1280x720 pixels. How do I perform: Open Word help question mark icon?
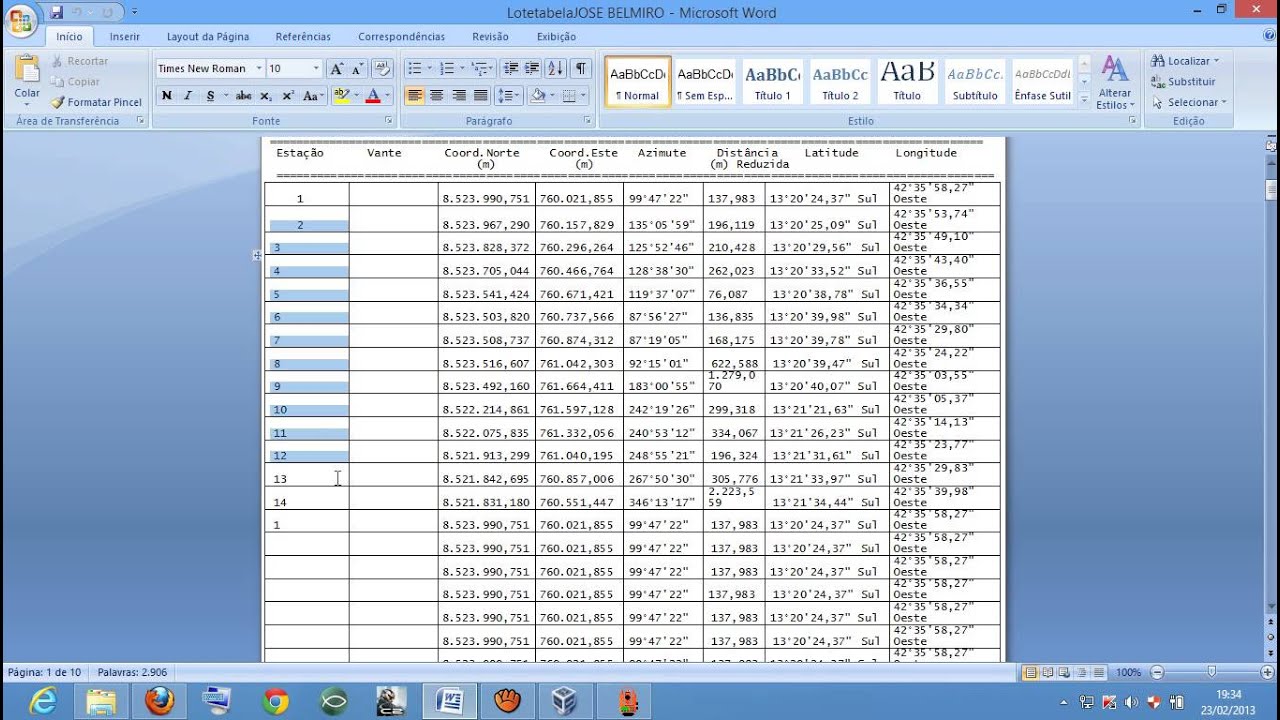(1268, 36)
